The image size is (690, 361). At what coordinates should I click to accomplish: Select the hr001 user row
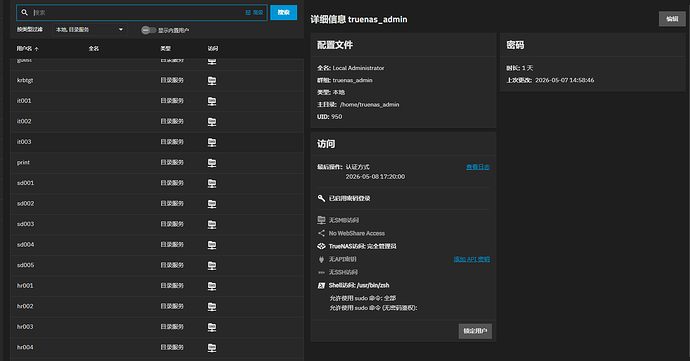tap(157, 286)
